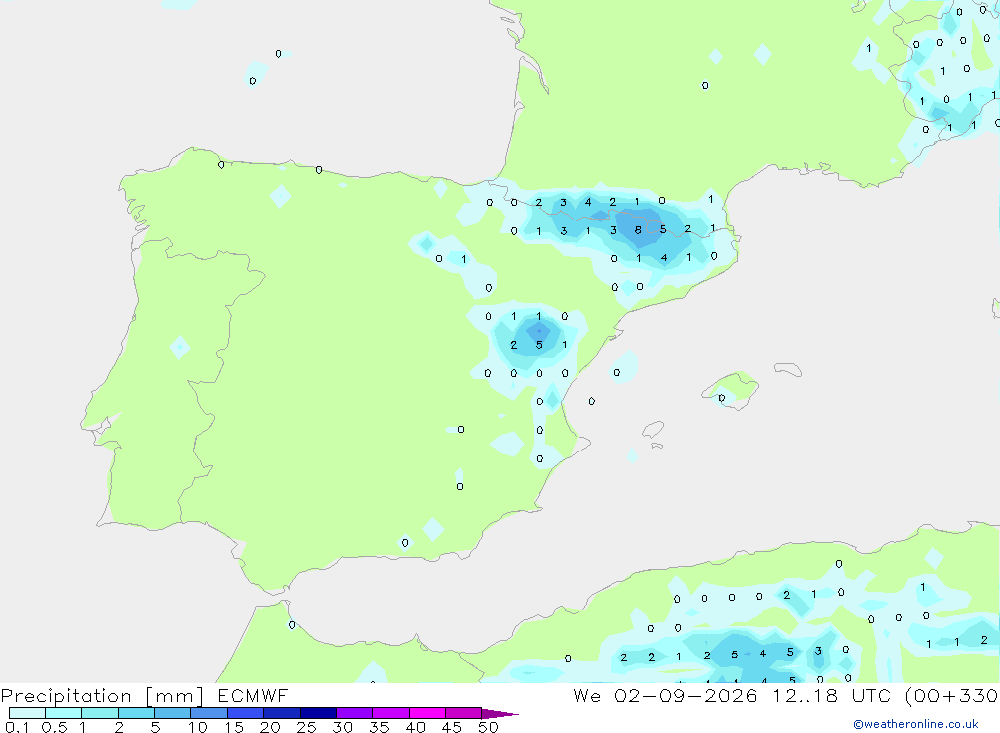1000x733 pixels.
Task: Click the lightest 0.1–0.5 mm legend swatch
Action: point(27,713)
